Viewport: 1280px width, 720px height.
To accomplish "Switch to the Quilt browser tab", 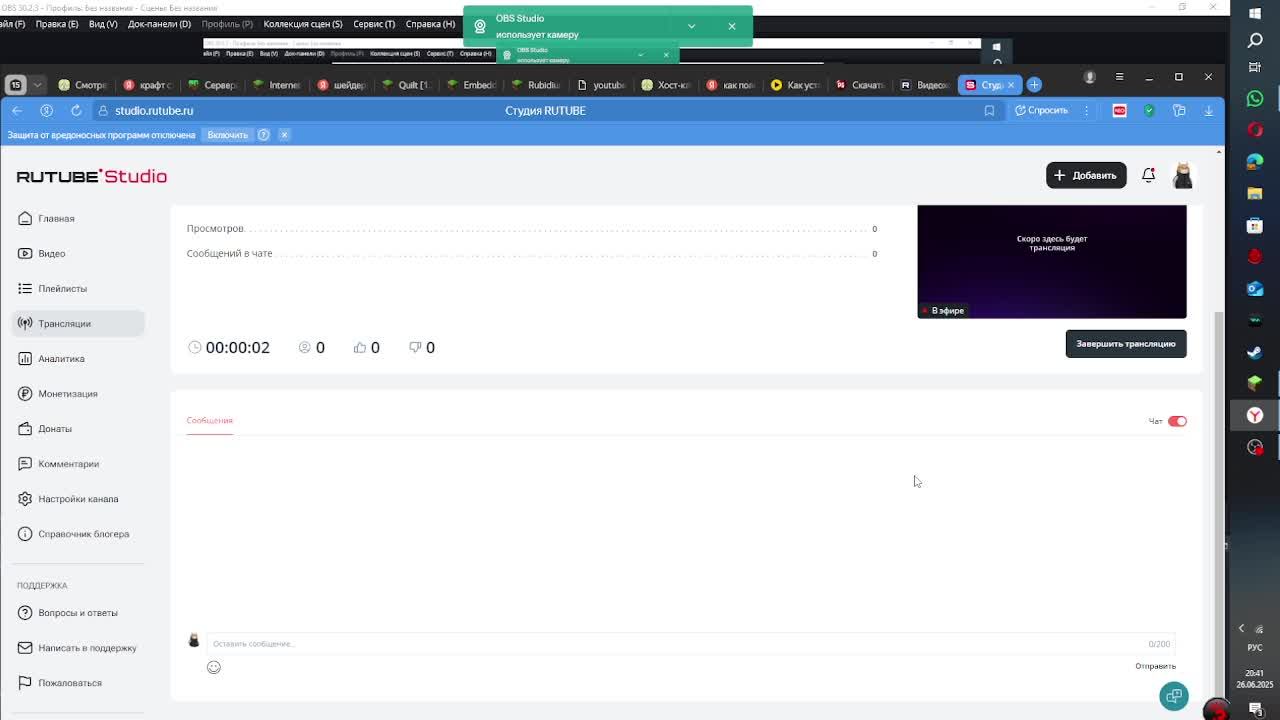I will point(408,85).
